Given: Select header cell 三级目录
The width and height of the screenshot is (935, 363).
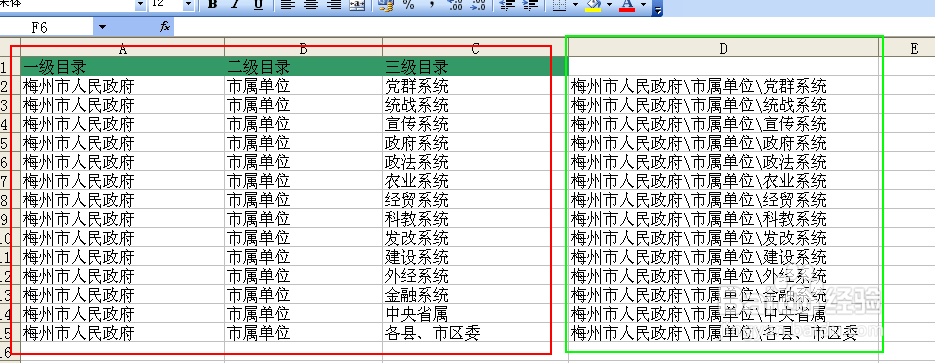Looking at the screenshot, I should pos(475,66).
